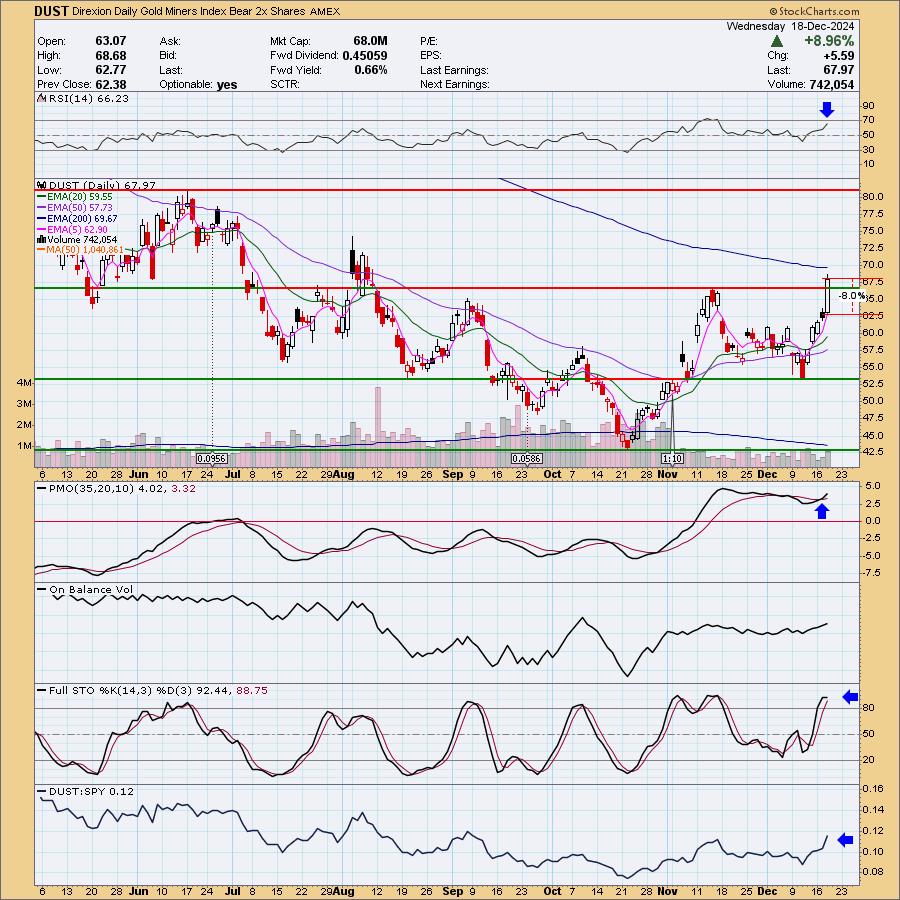The image size is (900, 900).
Task: Click the 0.0586 marker label near the volume bars
Action: point(527,459)
